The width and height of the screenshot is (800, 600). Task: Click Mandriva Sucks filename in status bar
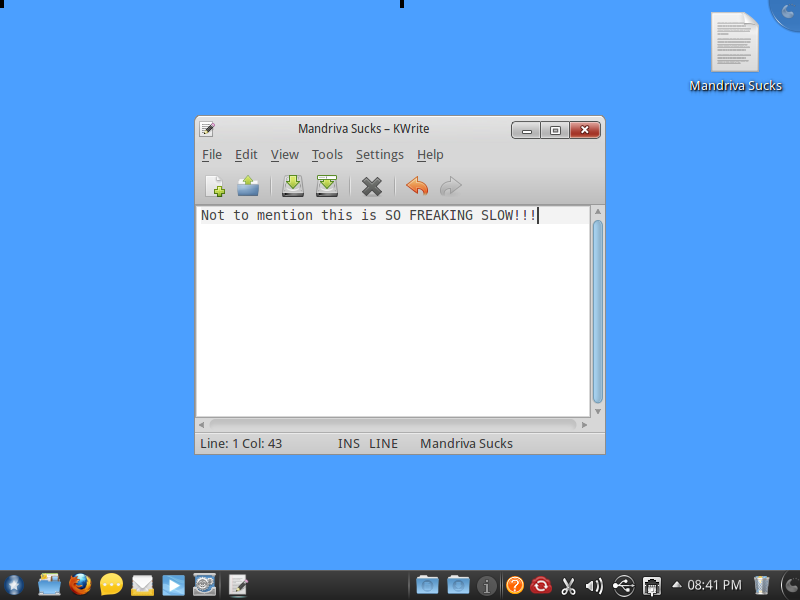tap(466, 443)
